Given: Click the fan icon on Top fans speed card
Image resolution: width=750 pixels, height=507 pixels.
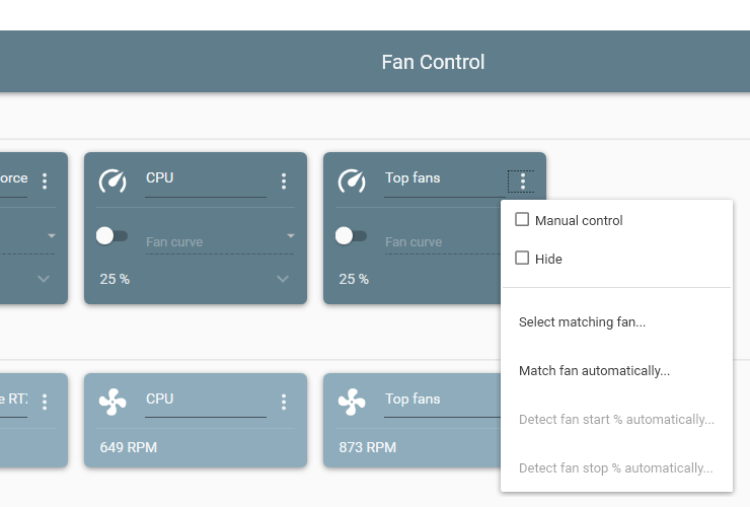Looking at the screenshot, I should 351,402.
